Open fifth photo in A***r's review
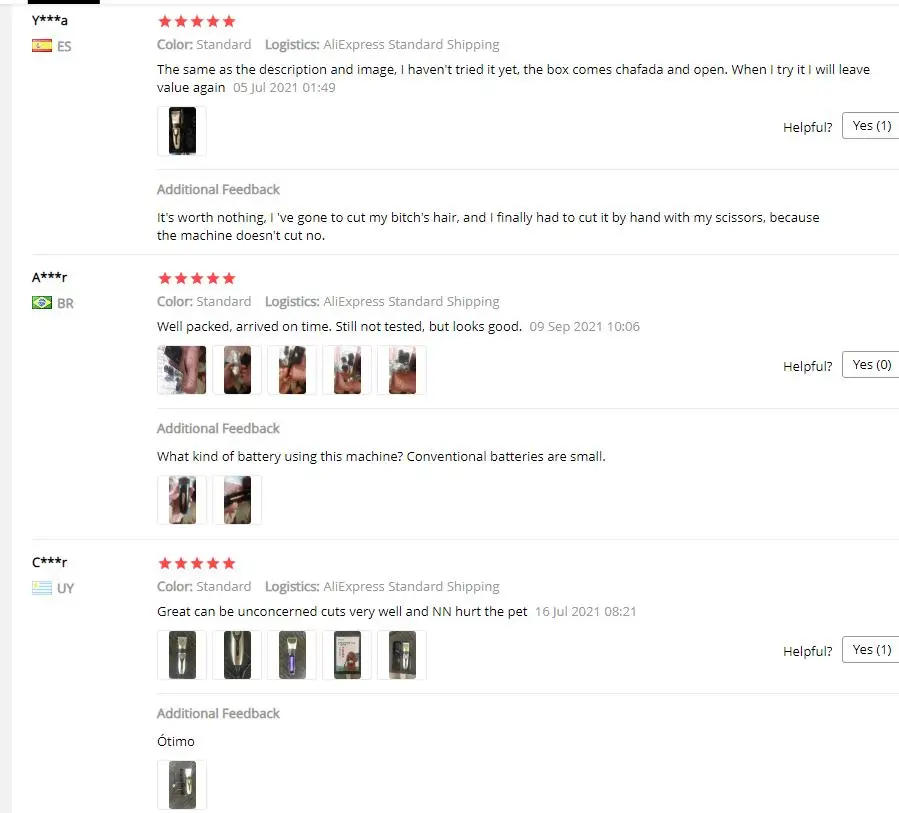The image size is (899, 813). (402, 370)
